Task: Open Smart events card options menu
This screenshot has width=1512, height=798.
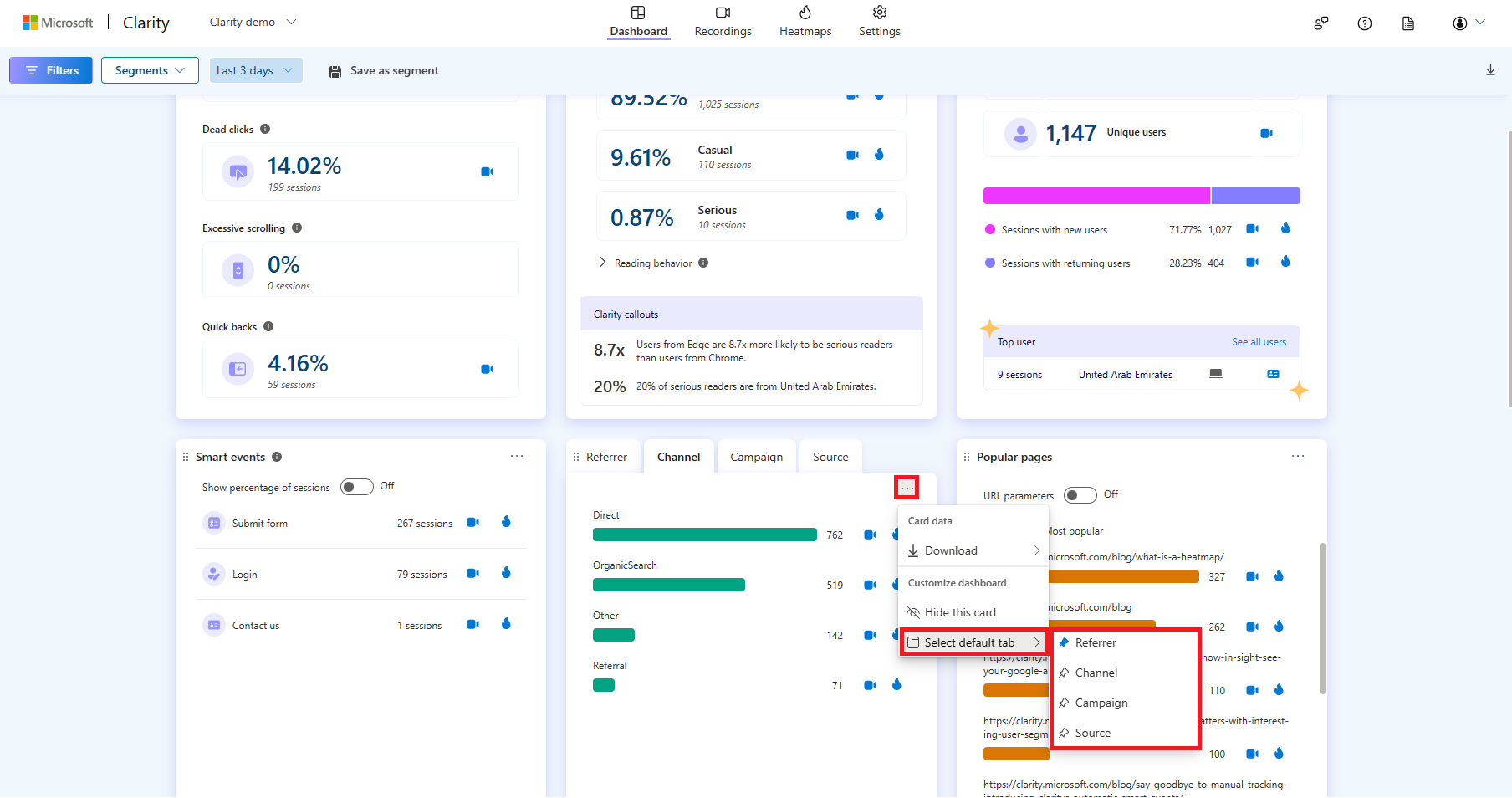Action: pos(517,456)
